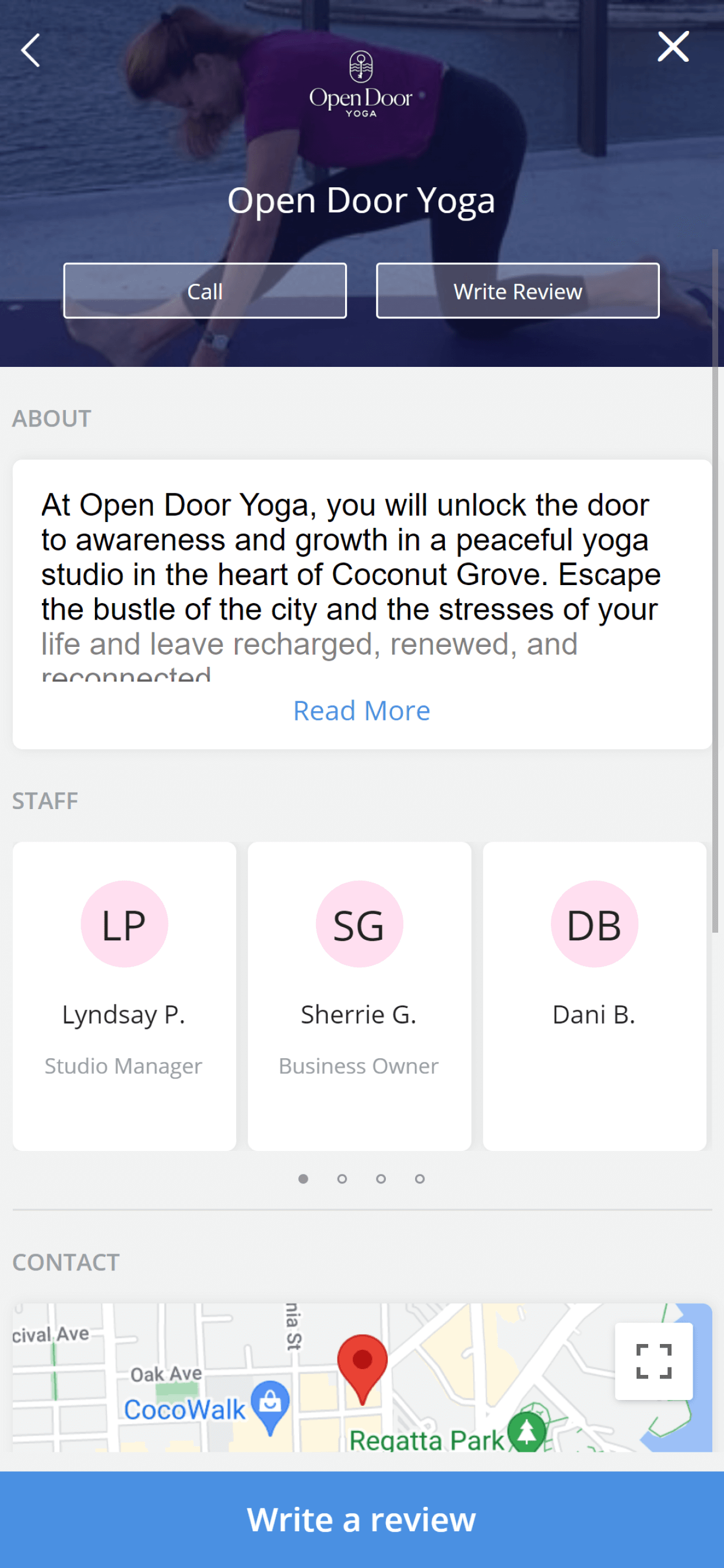The image size is (724, 1568).
Task: Tap the back arrow icon
Action: (x=30, y=50)
